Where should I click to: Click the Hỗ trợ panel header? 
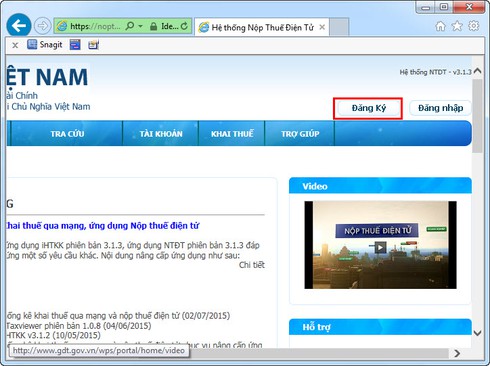click(380, 327)
